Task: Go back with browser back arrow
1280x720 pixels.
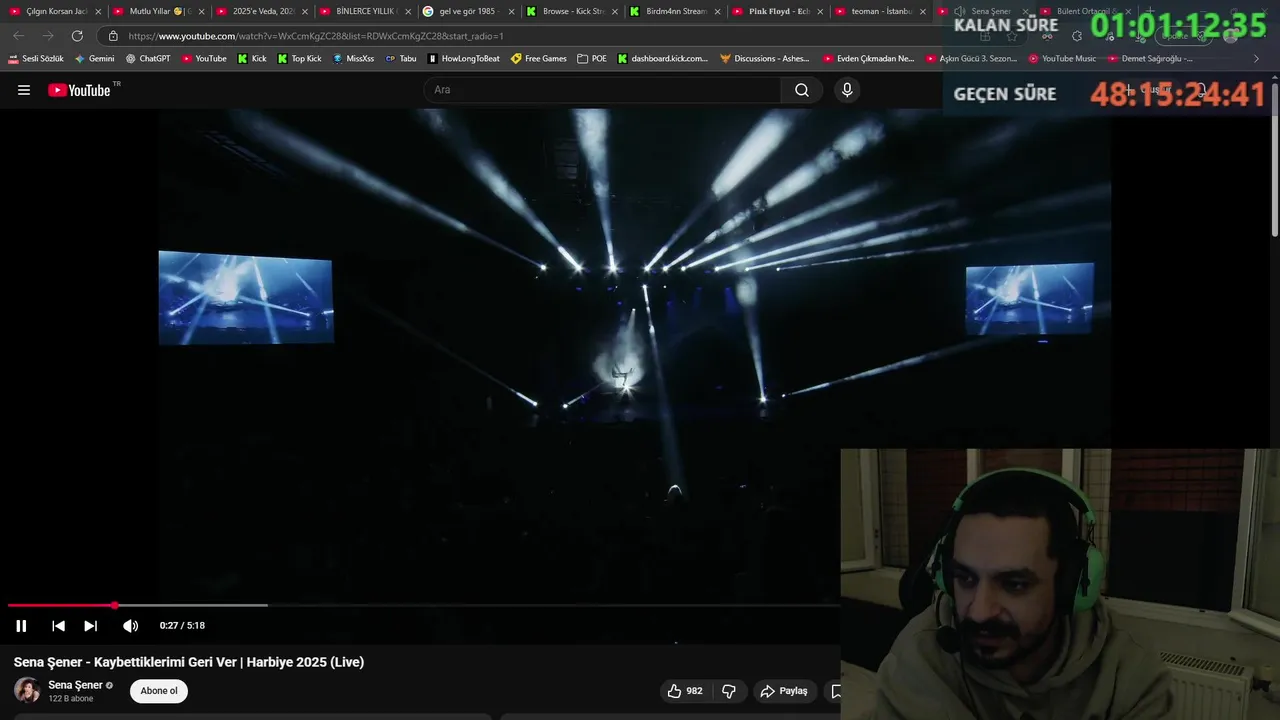Action: (x=19, y=36)
